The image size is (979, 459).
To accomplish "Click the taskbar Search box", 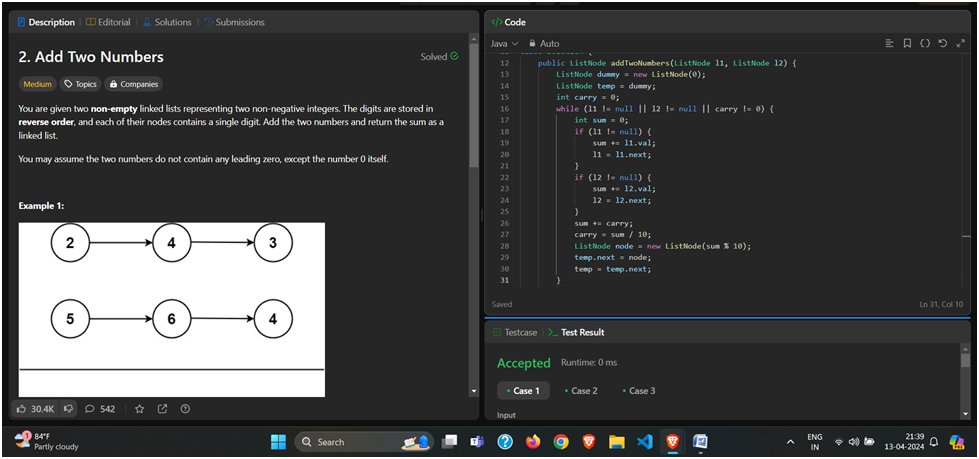I will point(365,442).
